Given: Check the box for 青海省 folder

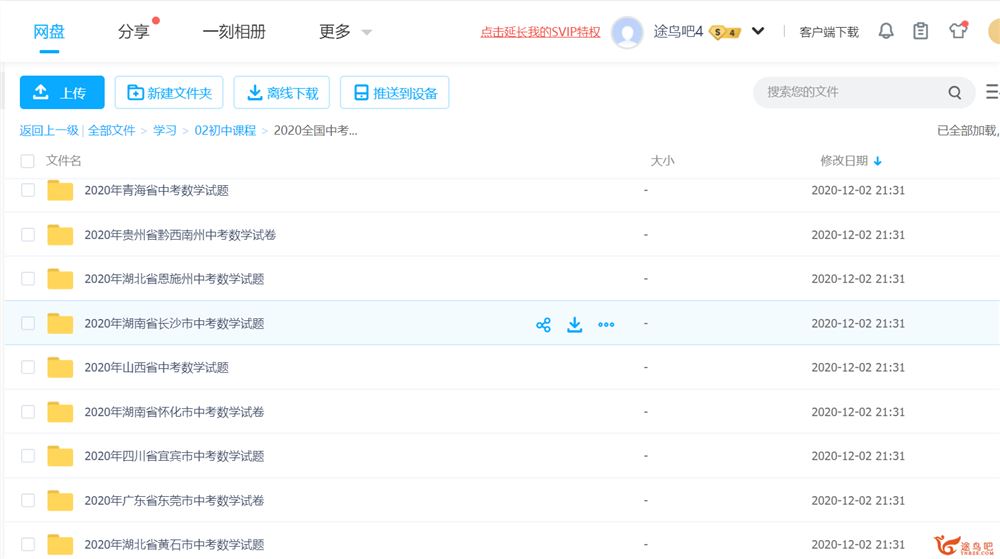Looking at the screenshot, I should click(x=27, y=190).
